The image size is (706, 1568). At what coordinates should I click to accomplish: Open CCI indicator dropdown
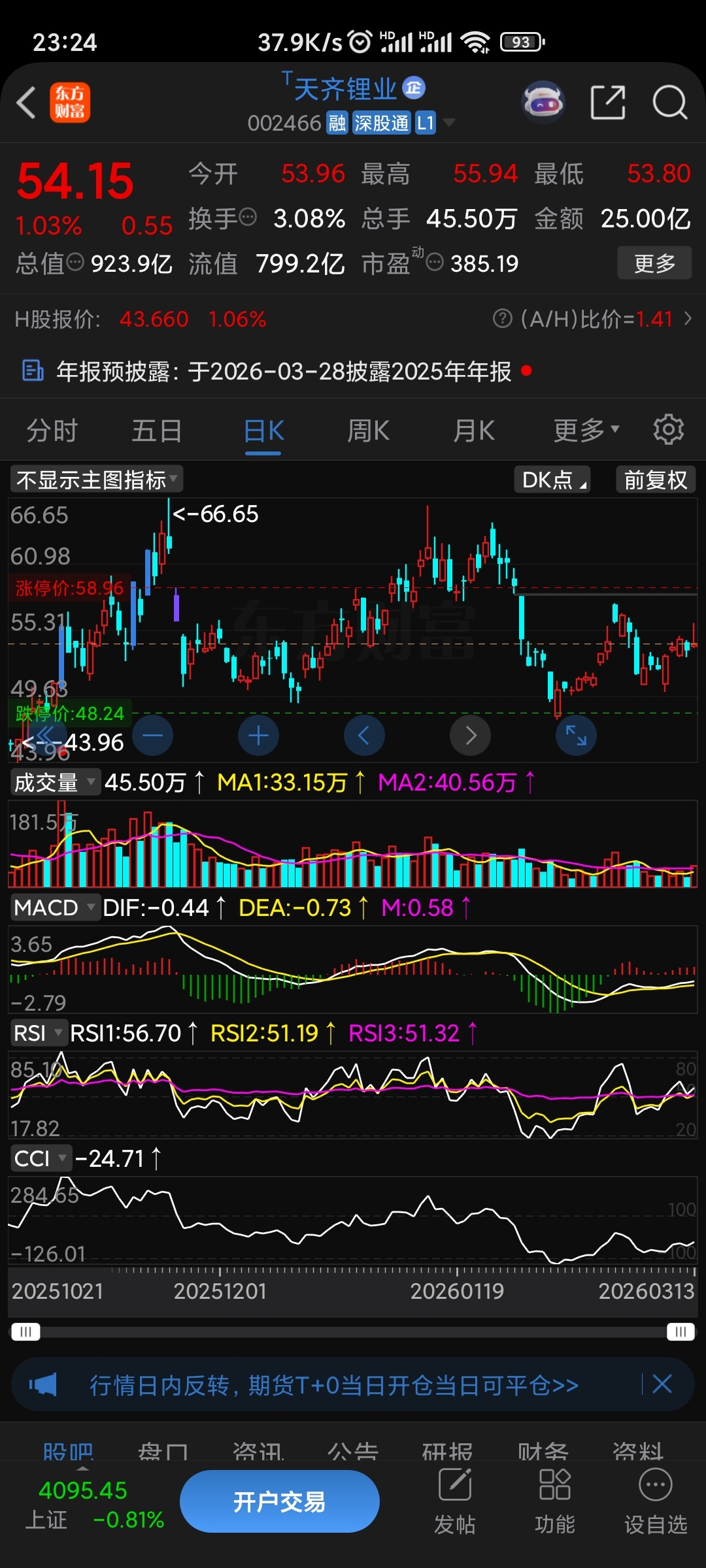pos(41,1158)
